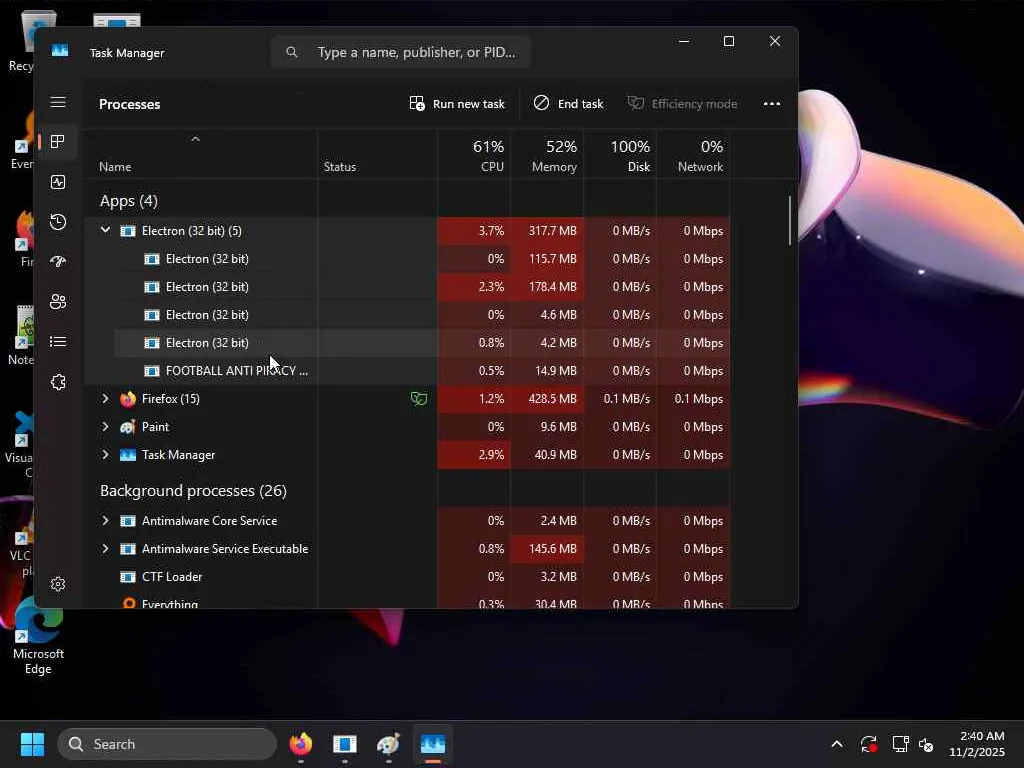Open the Users sidebar page
1024x768 pixels.
58,302
